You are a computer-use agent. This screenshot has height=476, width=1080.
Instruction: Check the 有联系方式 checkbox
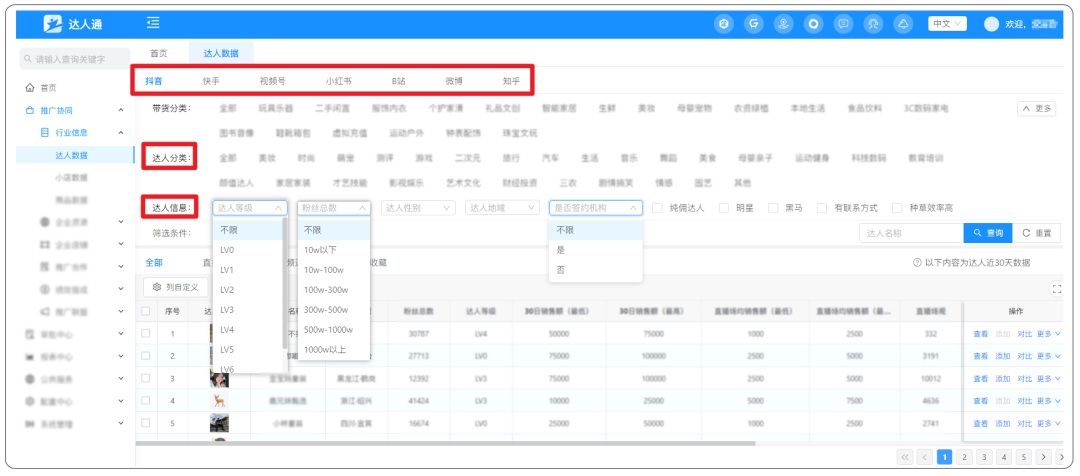pyautogui.click(x=822, y=208)
